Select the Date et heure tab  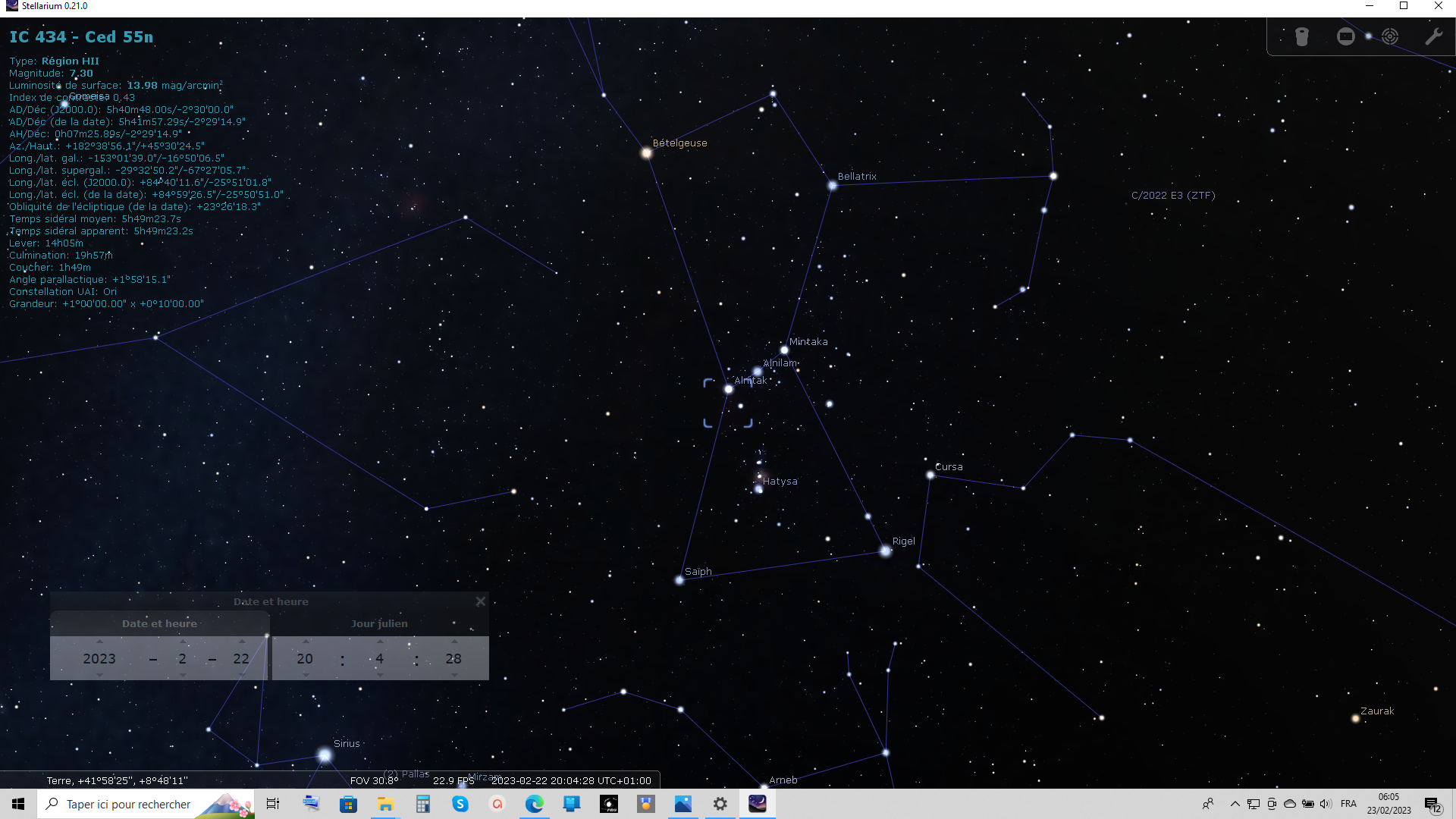159,623
